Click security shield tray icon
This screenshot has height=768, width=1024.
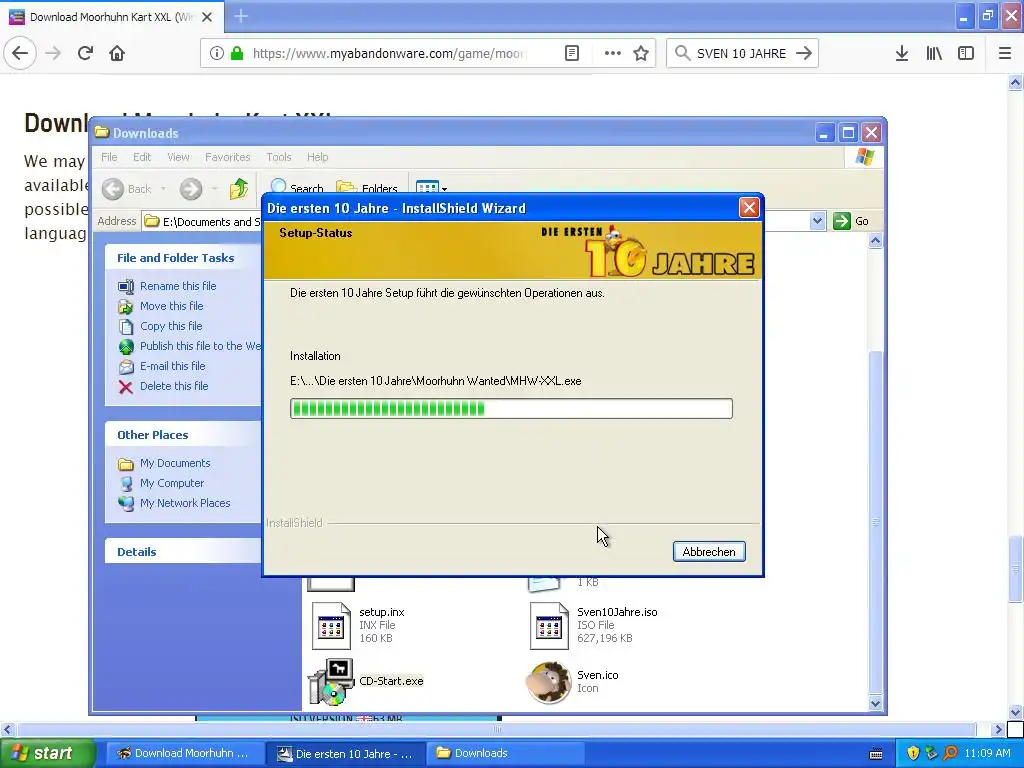[x=913, y=753]
